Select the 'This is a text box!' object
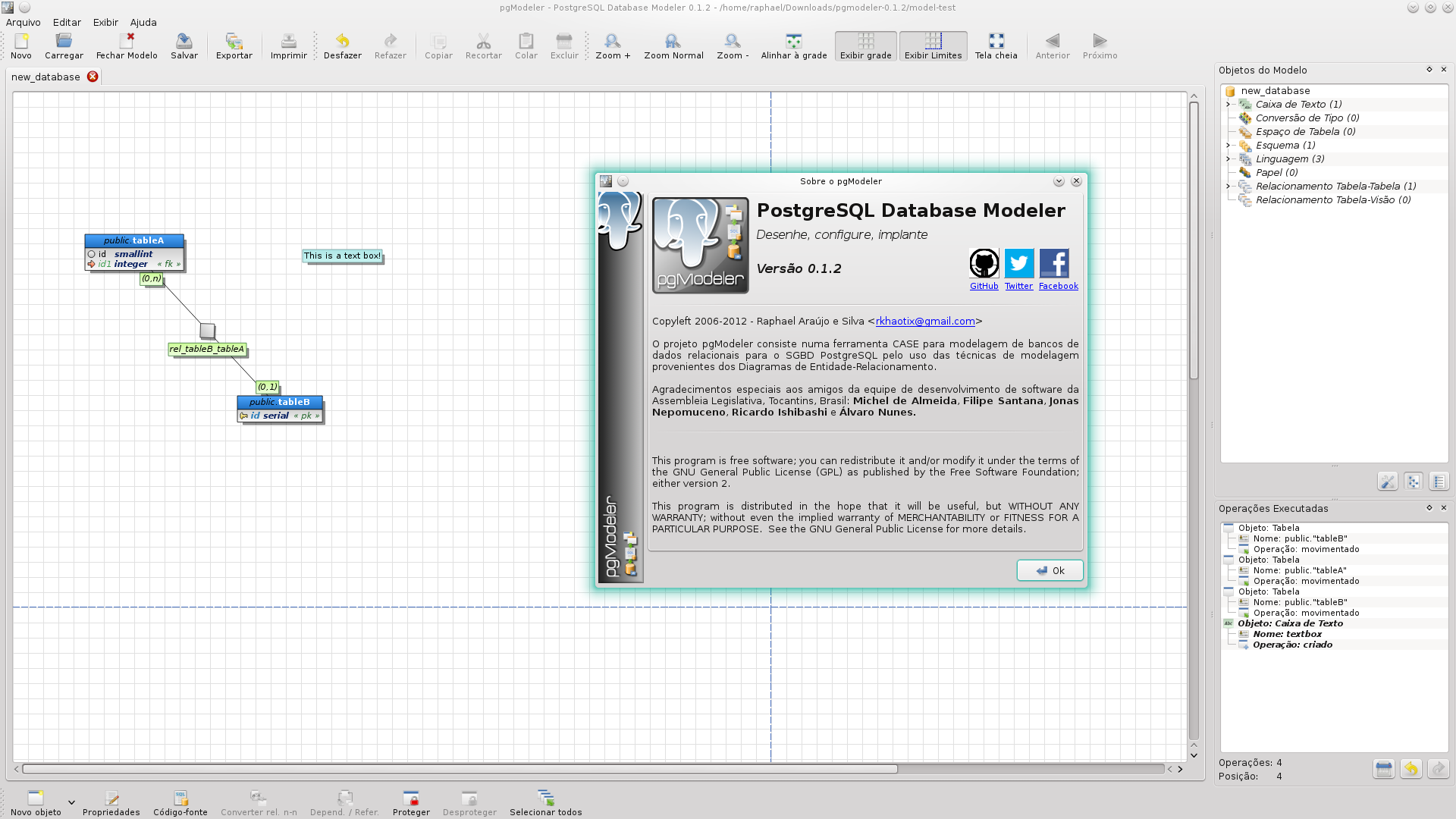Image resolution: width=1456 pixels, height=819 pixels. coord(342,256)
